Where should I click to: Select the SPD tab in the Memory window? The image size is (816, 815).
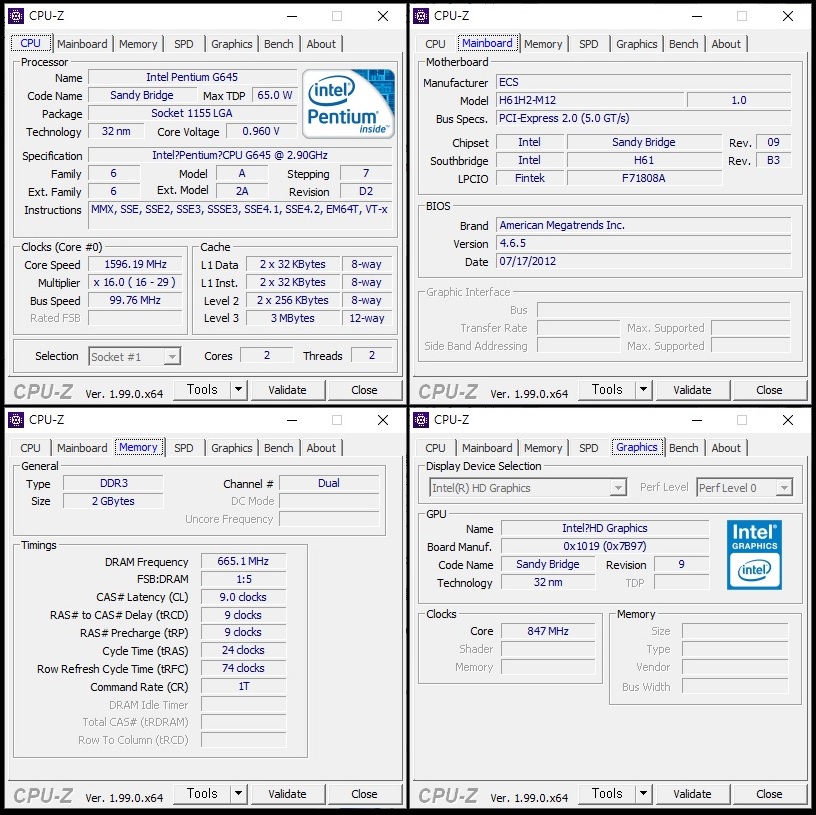[x=184, y=448]
